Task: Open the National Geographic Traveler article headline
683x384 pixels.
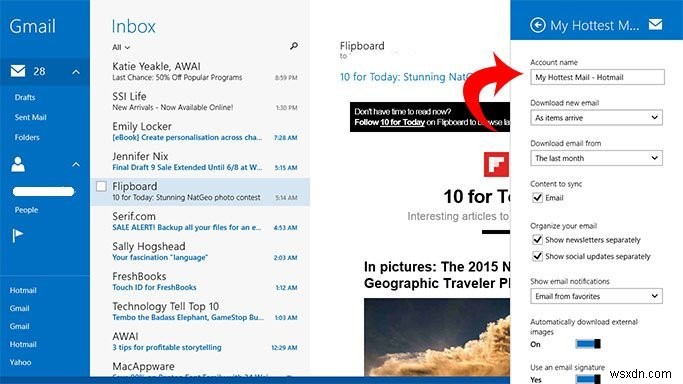Action: tap(437, 275)
